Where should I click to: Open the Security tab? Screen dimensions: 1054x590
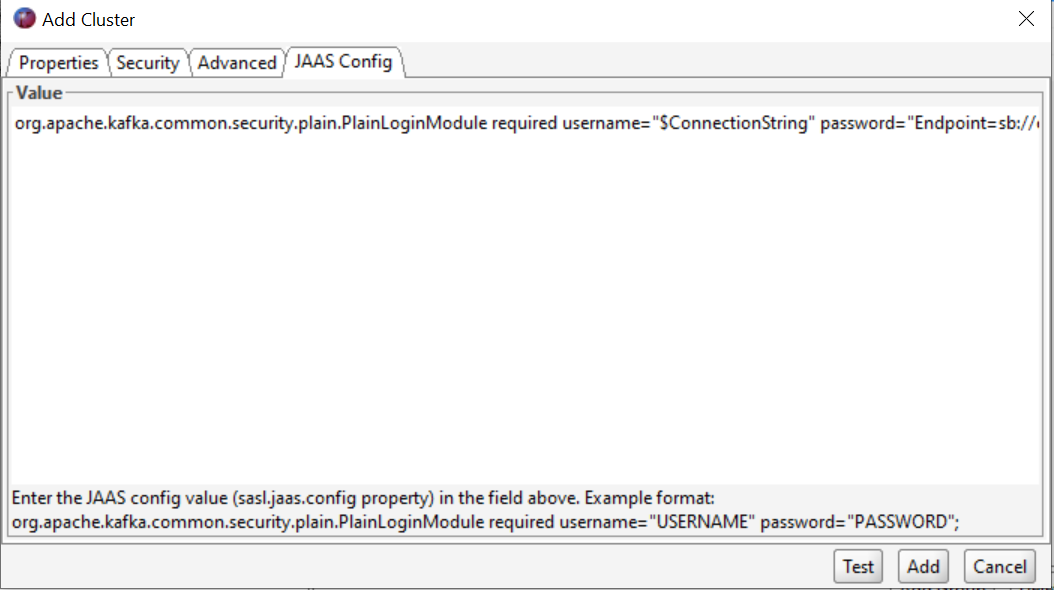tap(147, 63)
